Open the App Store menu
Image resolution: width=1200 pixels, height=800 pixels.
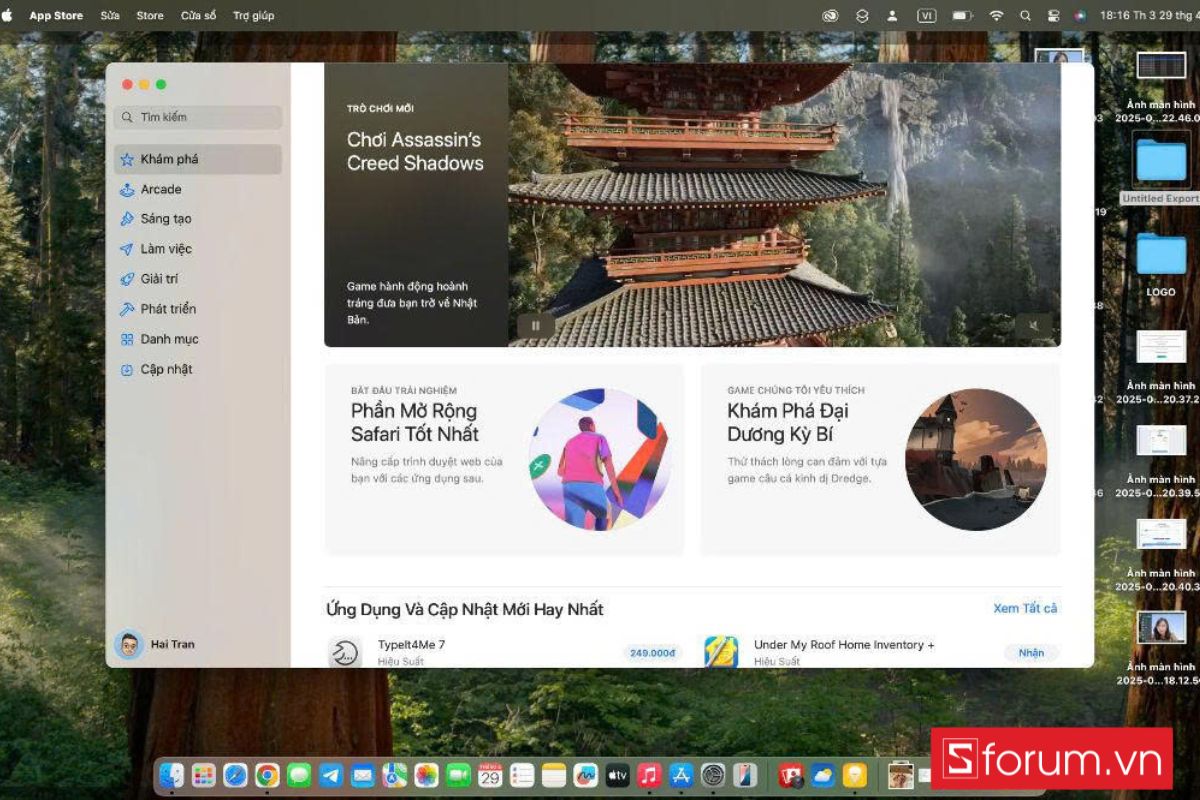point(54,16)
